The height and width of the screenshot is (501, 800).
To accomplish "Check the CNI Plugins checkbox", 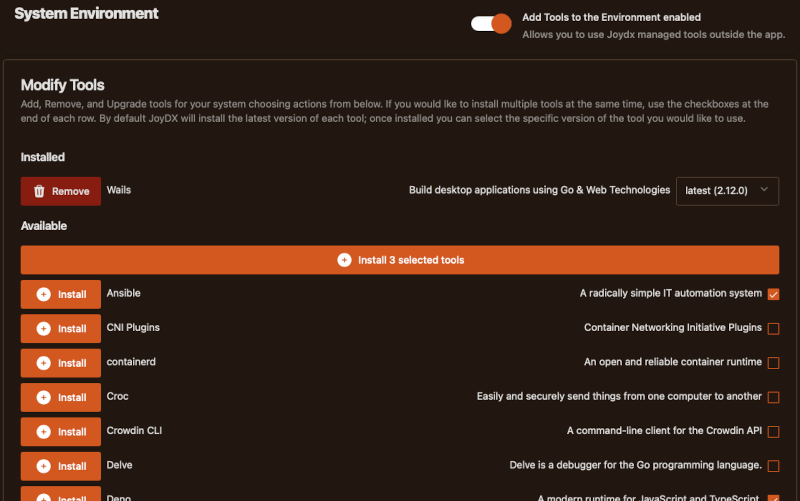I will [773, 328].
